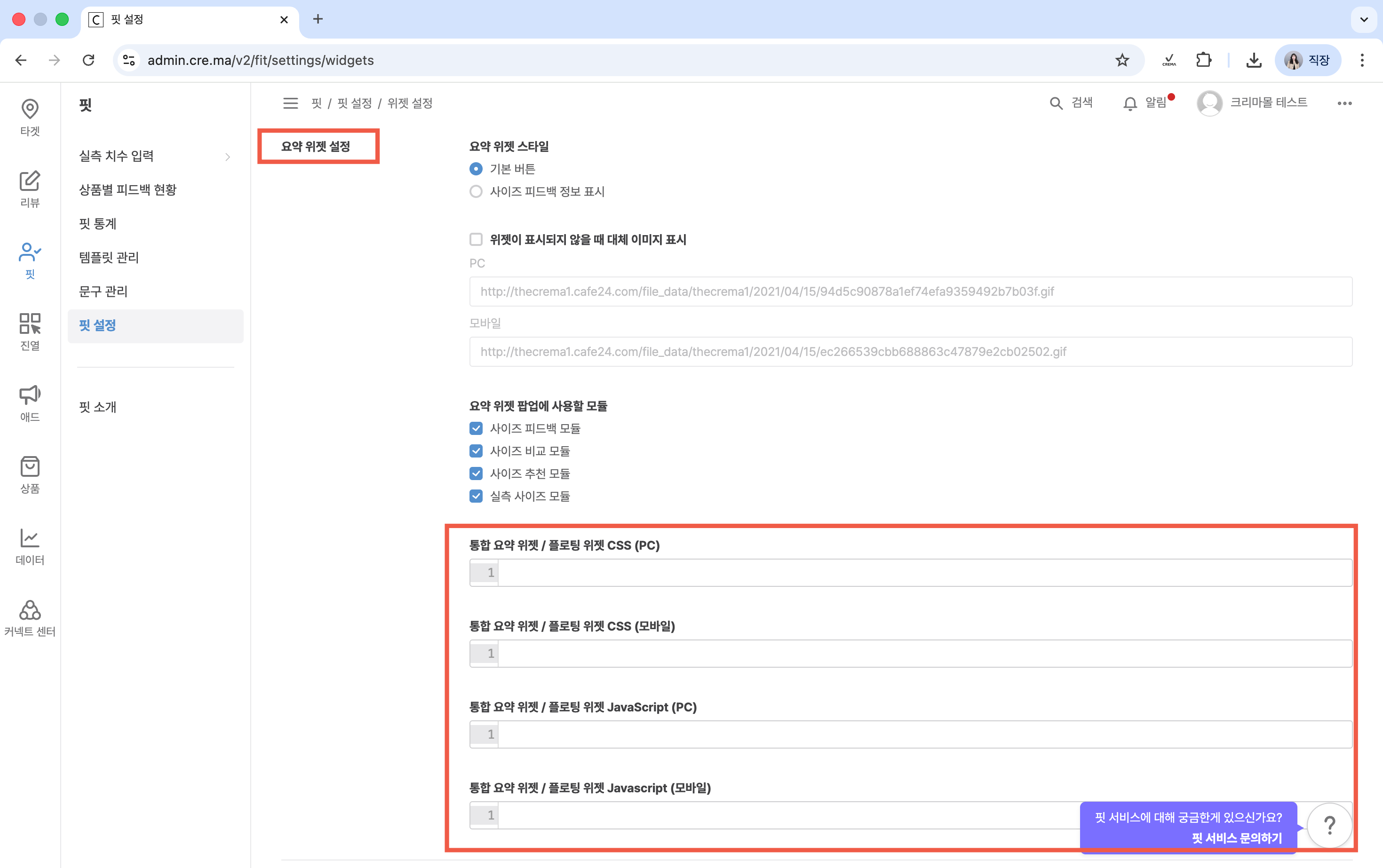Click the PC replacement image URL field
The height and width of the screenshot is (868, 1383).
[910, 292]
